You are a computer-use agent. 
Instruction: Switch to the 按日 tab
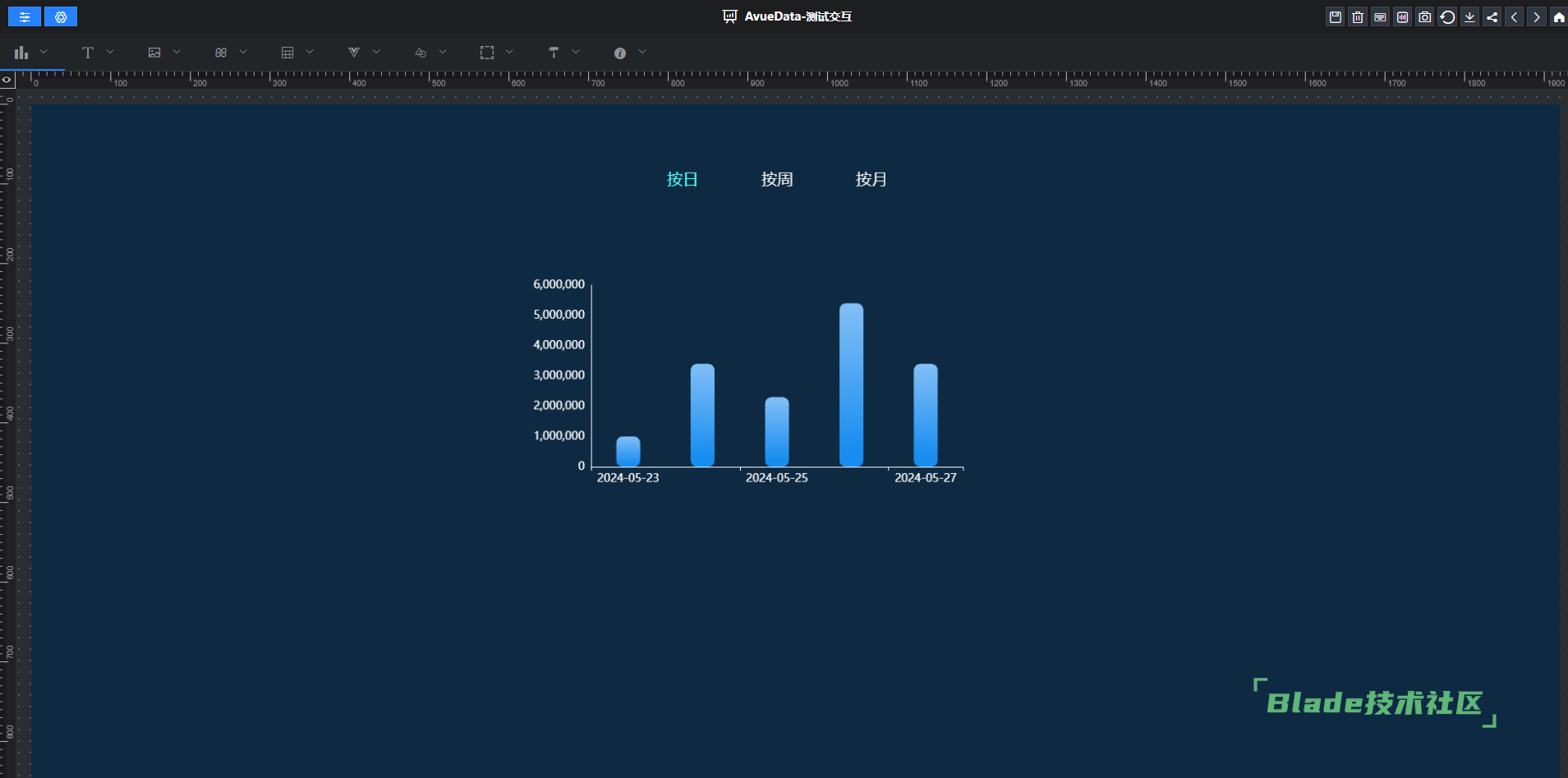[x=682, y=179]
